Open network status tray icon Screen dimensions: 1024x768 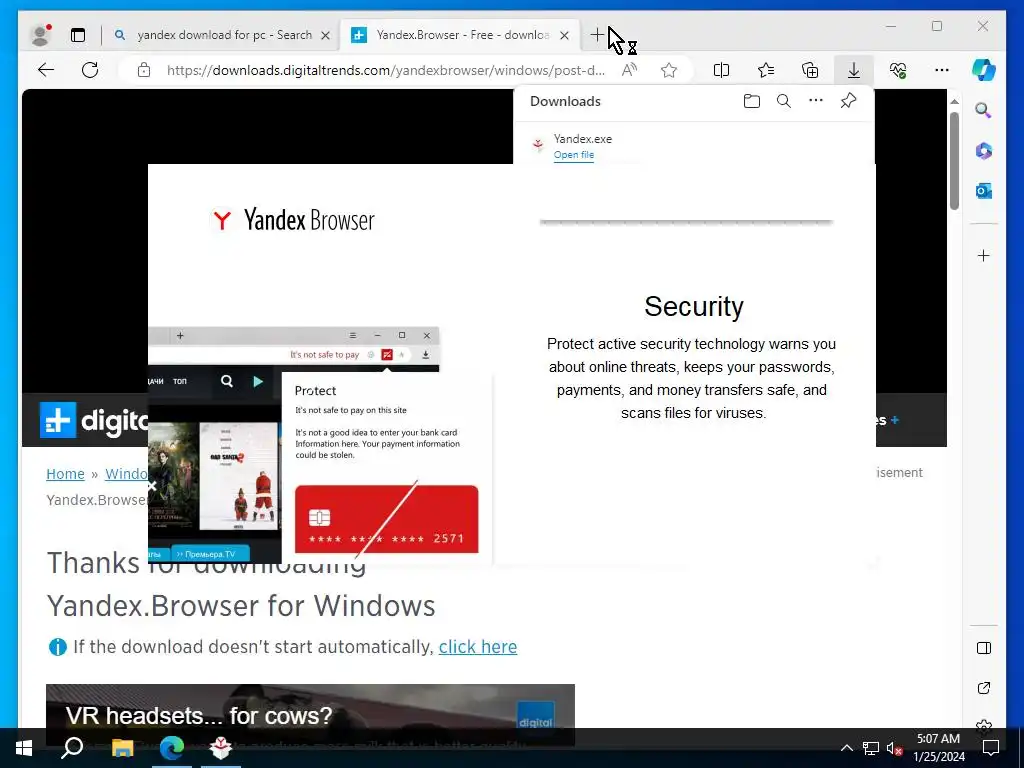point(871,748)
